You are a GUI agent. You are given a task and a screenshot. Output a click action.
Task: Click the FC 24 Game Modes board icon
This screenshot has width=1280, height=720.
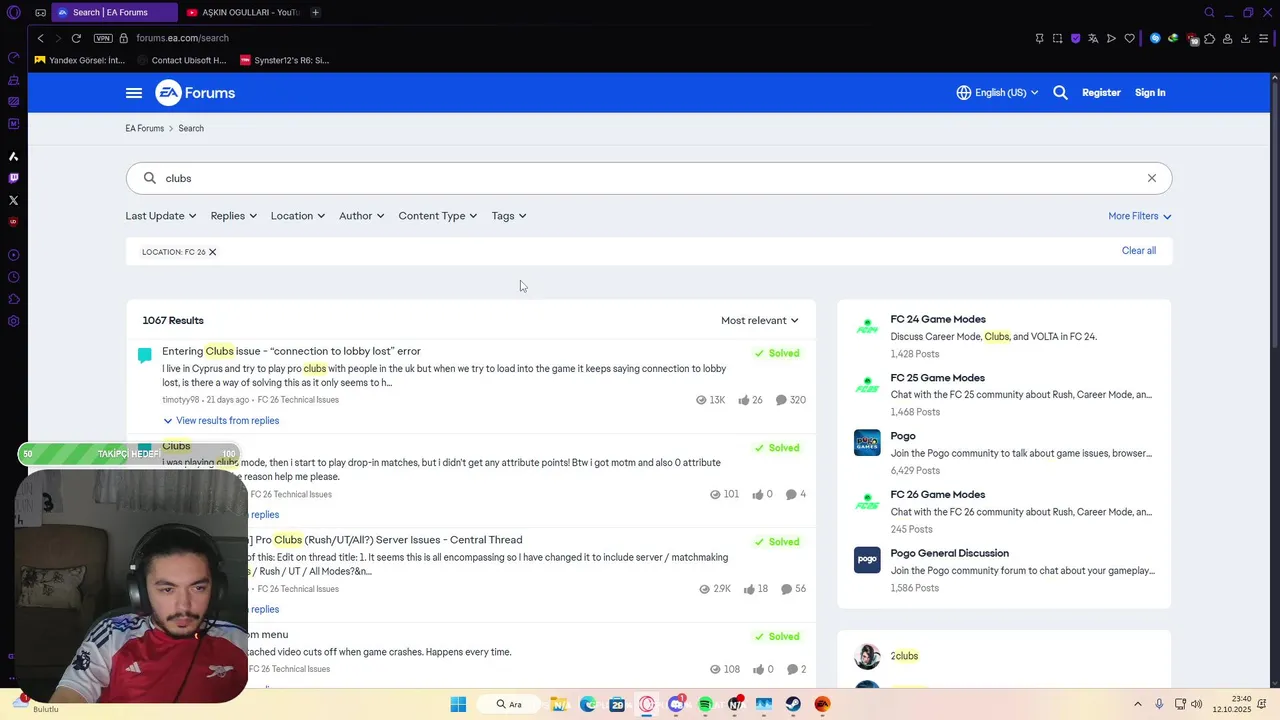click(x=867, y=327)
